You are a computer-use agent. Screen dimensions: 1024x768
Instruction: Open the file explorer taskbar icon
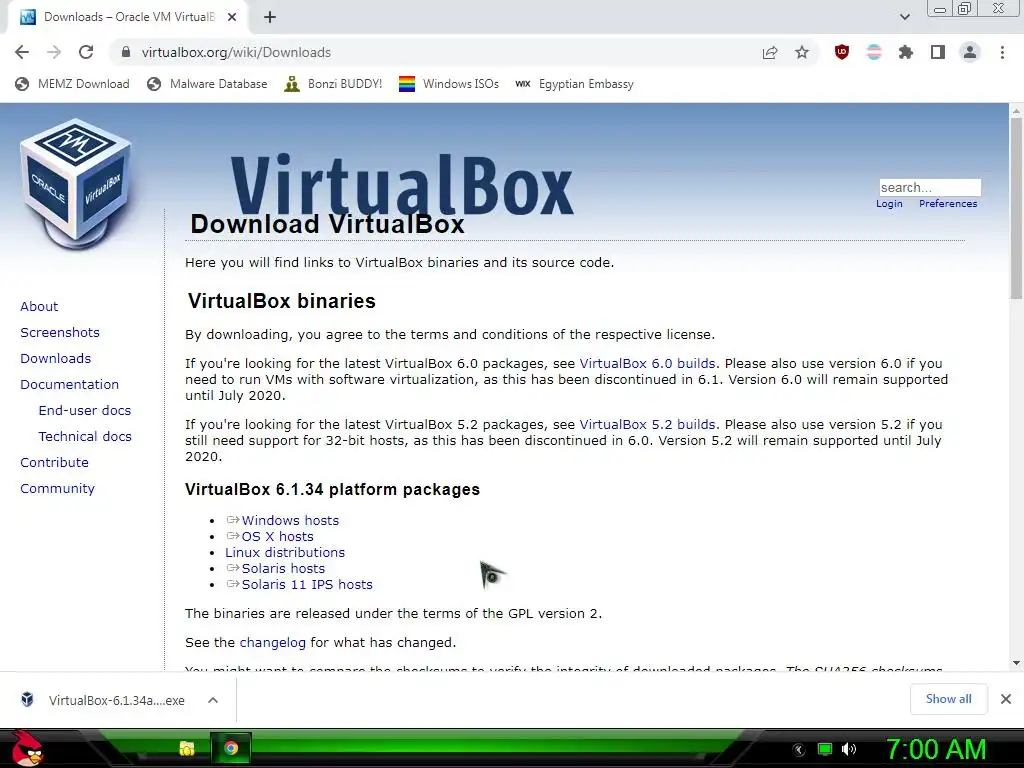[187, 748]
